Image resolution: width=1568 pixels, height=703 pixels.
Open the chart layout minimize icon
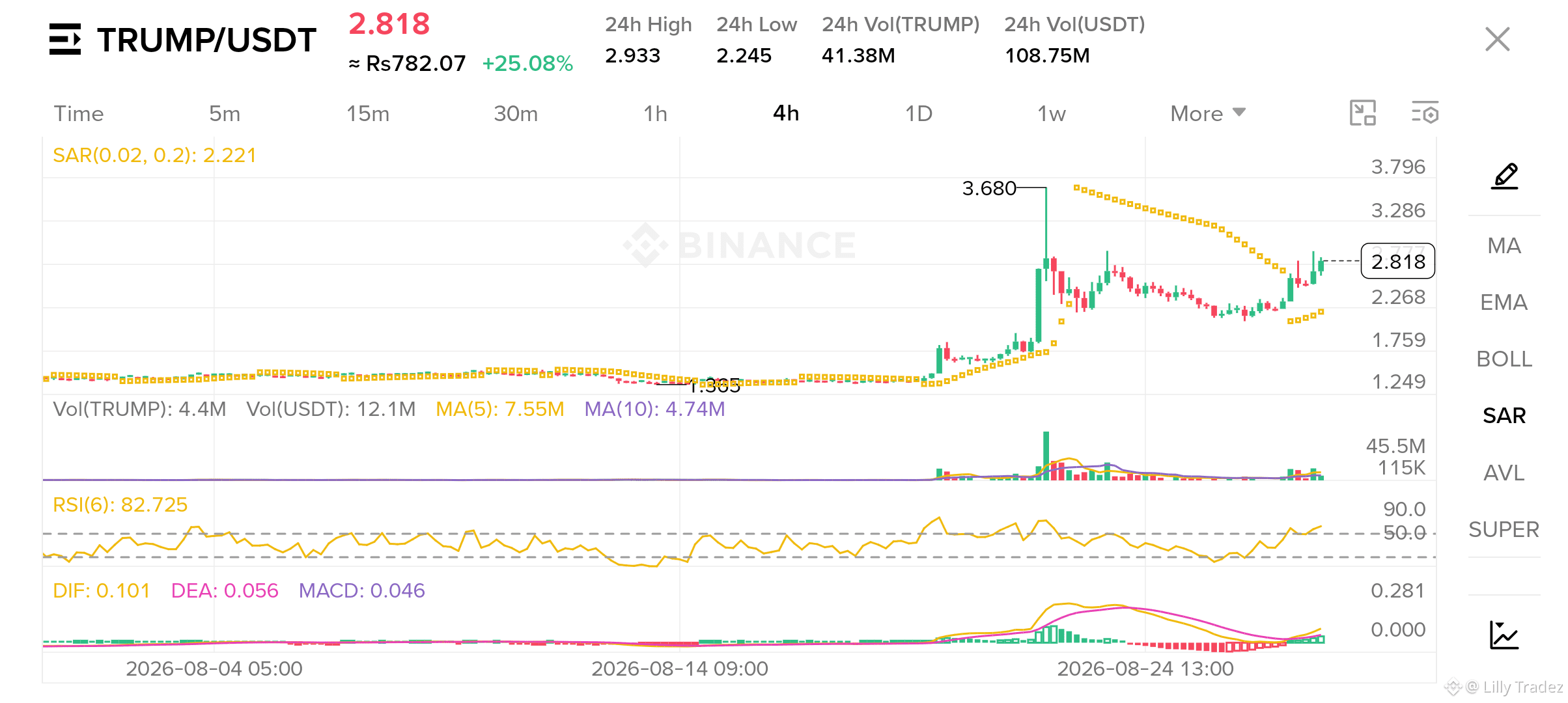coord(1363,113)
